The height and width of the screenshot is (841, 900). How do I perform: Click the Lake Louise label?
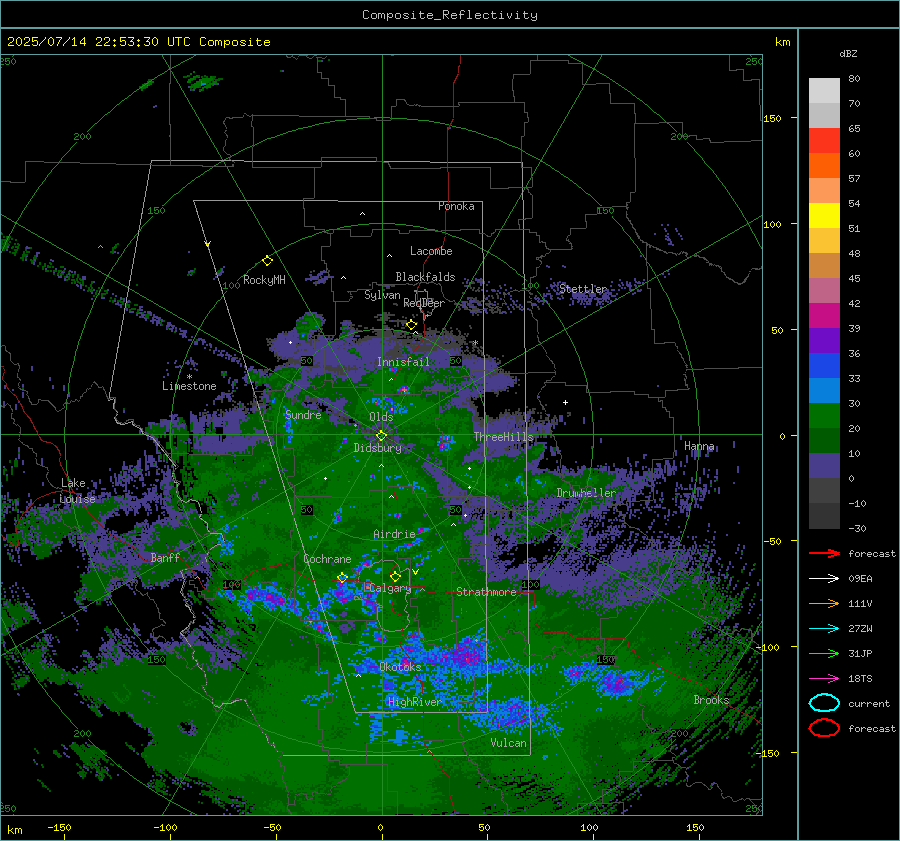77,491
